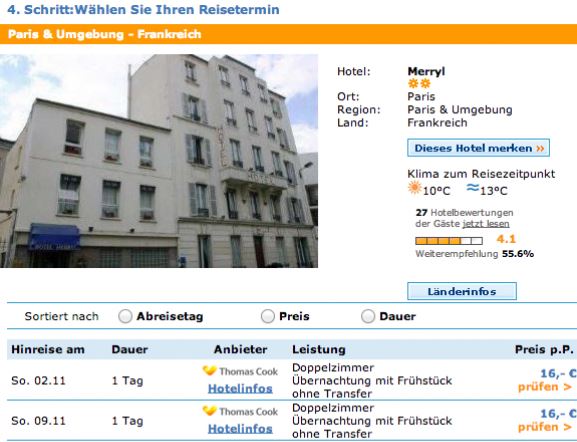Click the '4. Schritt: Wählen Sie Ihren Reisetermin' heading
Image resolution: width=577 pixels, height=442 pixels.
pos(144,10)
